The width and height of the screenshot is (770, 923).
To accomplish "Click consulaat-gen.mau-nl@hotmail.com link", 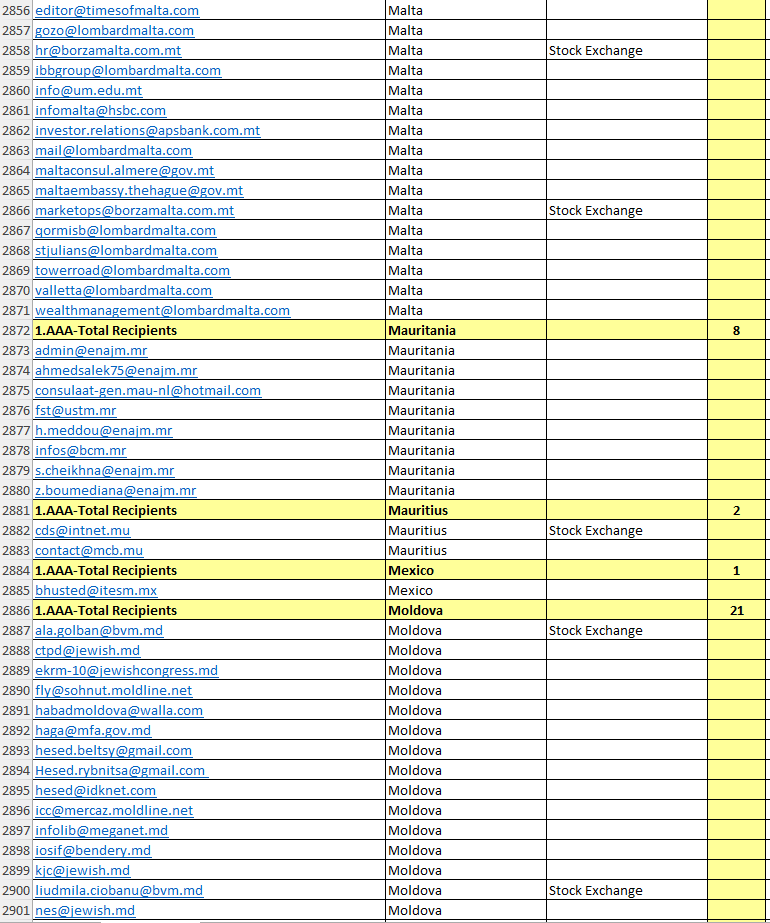I will click(148, 391).
